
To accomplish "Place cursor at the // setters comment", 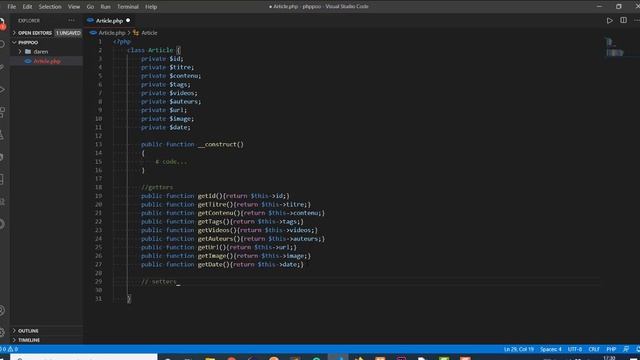I will tap(159, 281).
